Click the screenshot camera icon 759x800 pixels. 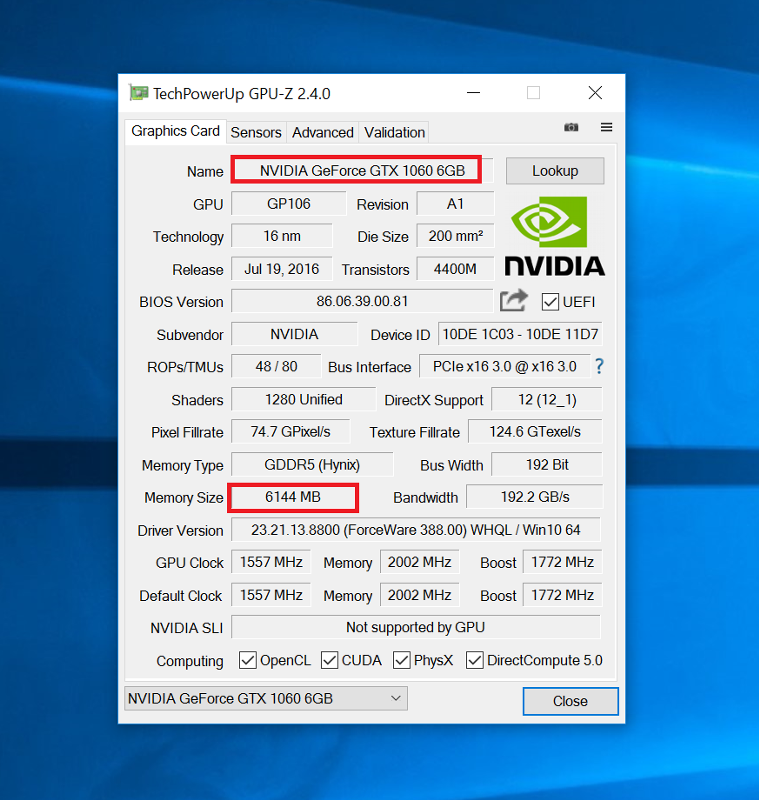click(x=571, y=127)
